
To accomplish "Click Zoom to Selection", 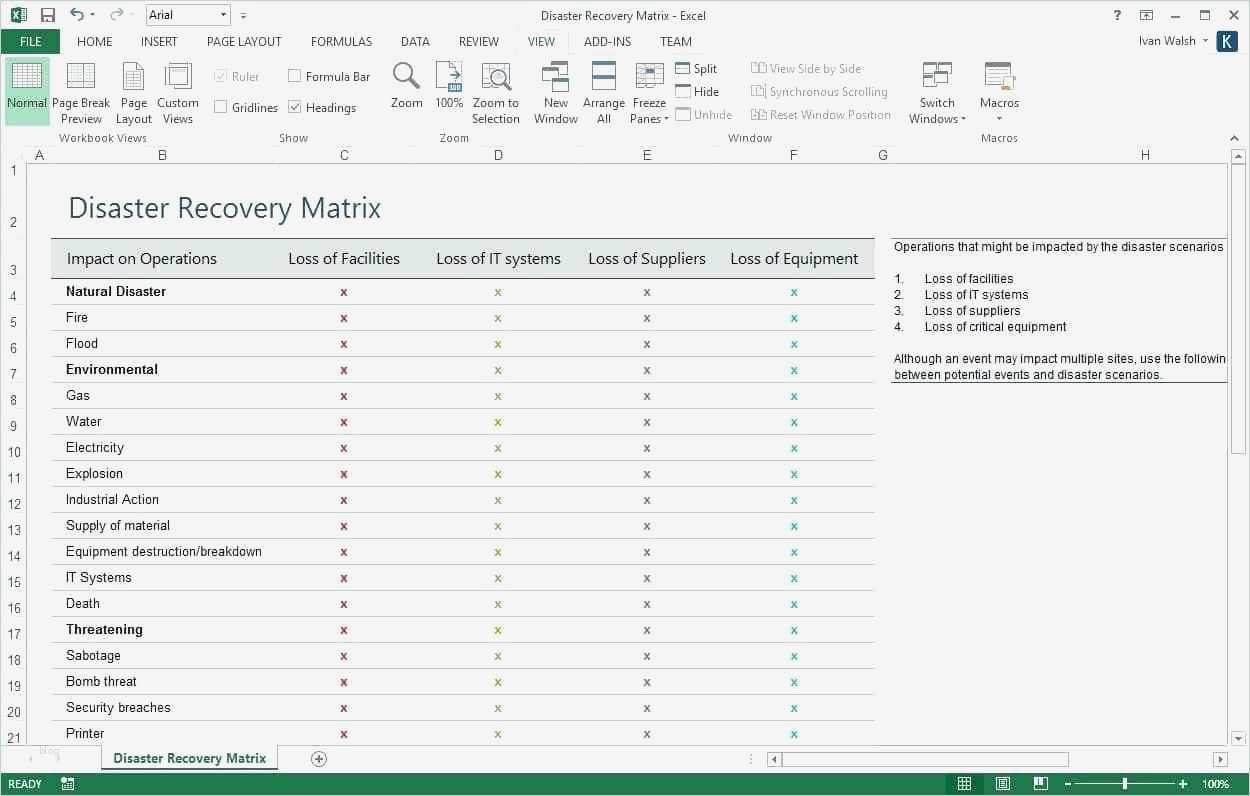I will [496, 77].
